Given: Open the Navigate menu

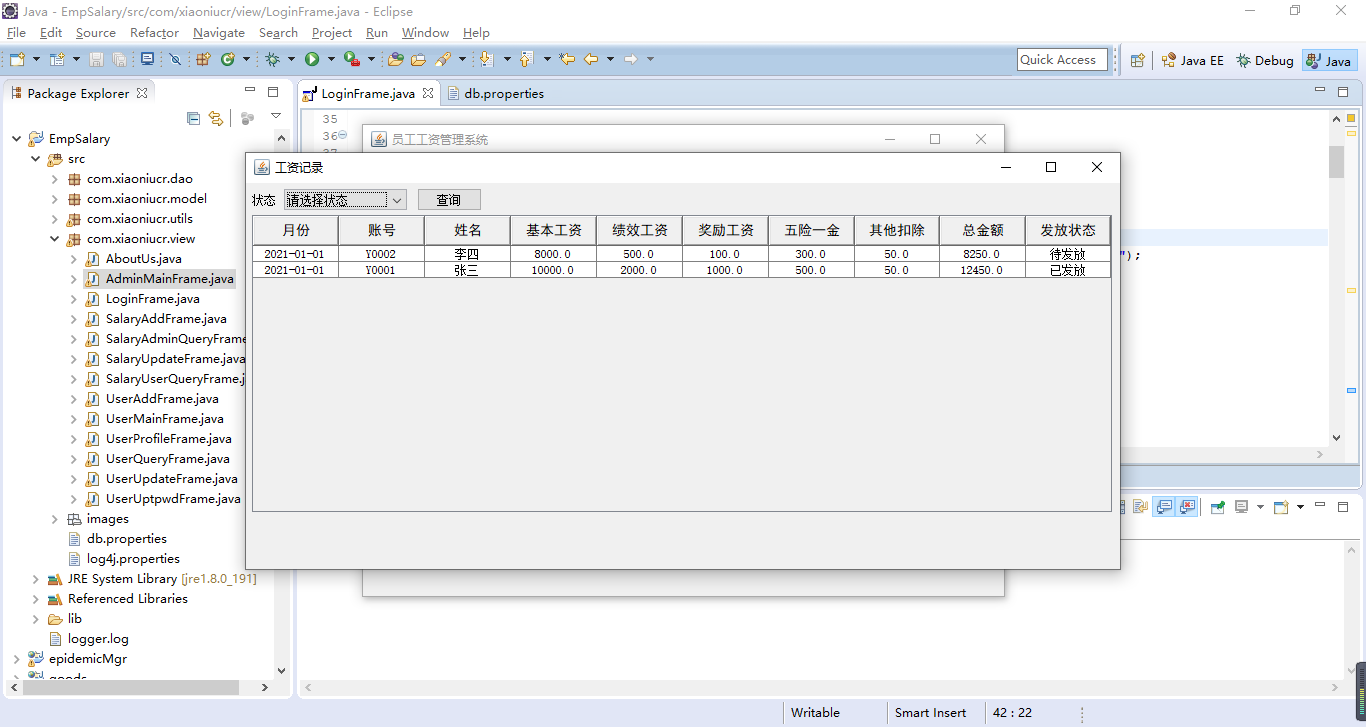Looking at the screenshot, I should 219,33.
